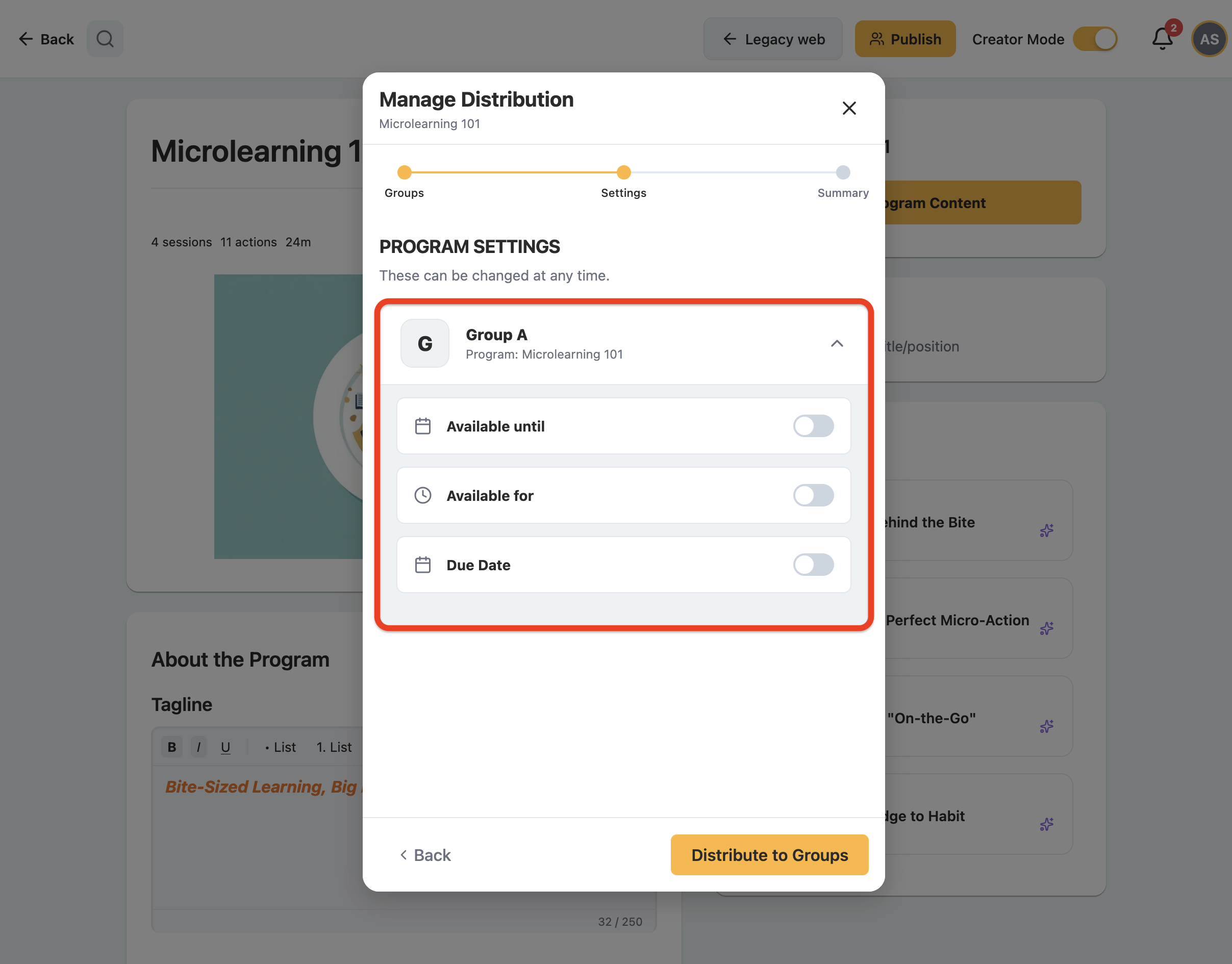Click the Legacy web button
1232x964 pixels.
[772, 39]
